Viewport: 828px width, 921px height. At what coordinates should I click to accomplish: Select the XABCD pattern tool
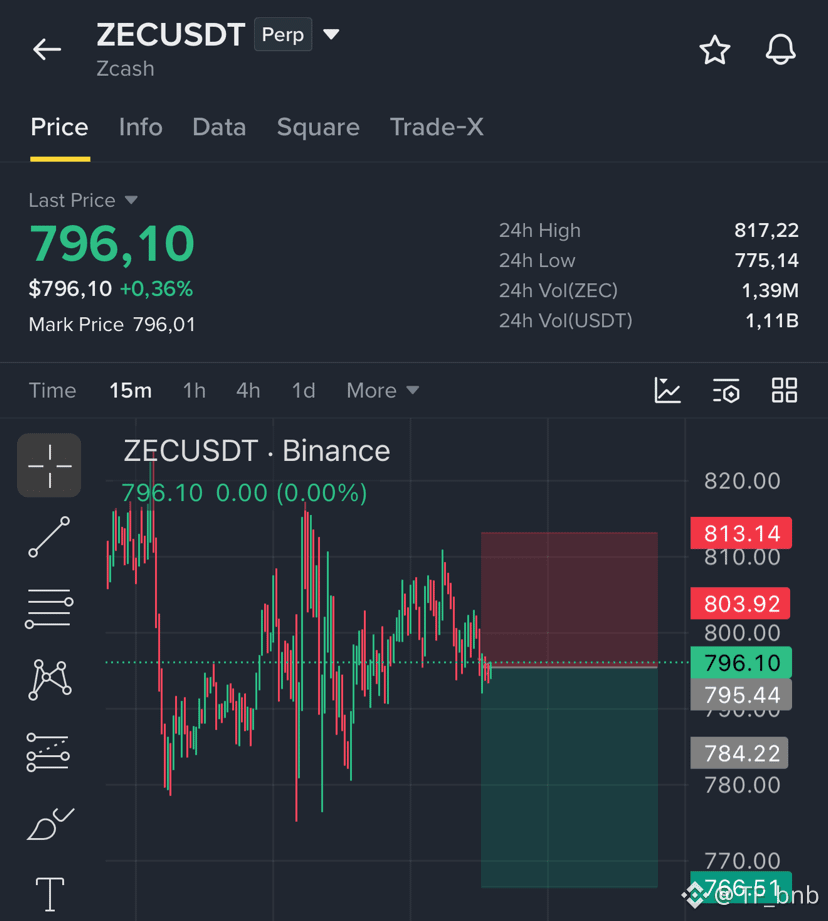click(x=49, y=680)
